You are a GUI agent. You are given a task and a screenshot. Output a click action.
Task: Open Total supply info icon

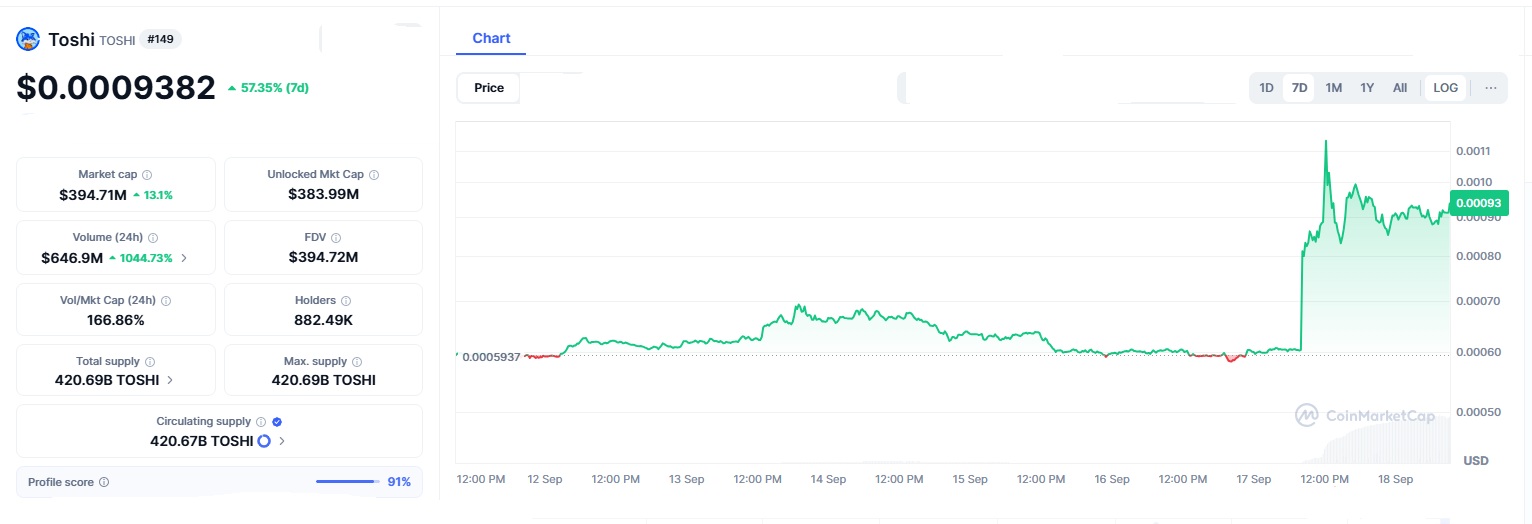[150, 361]
